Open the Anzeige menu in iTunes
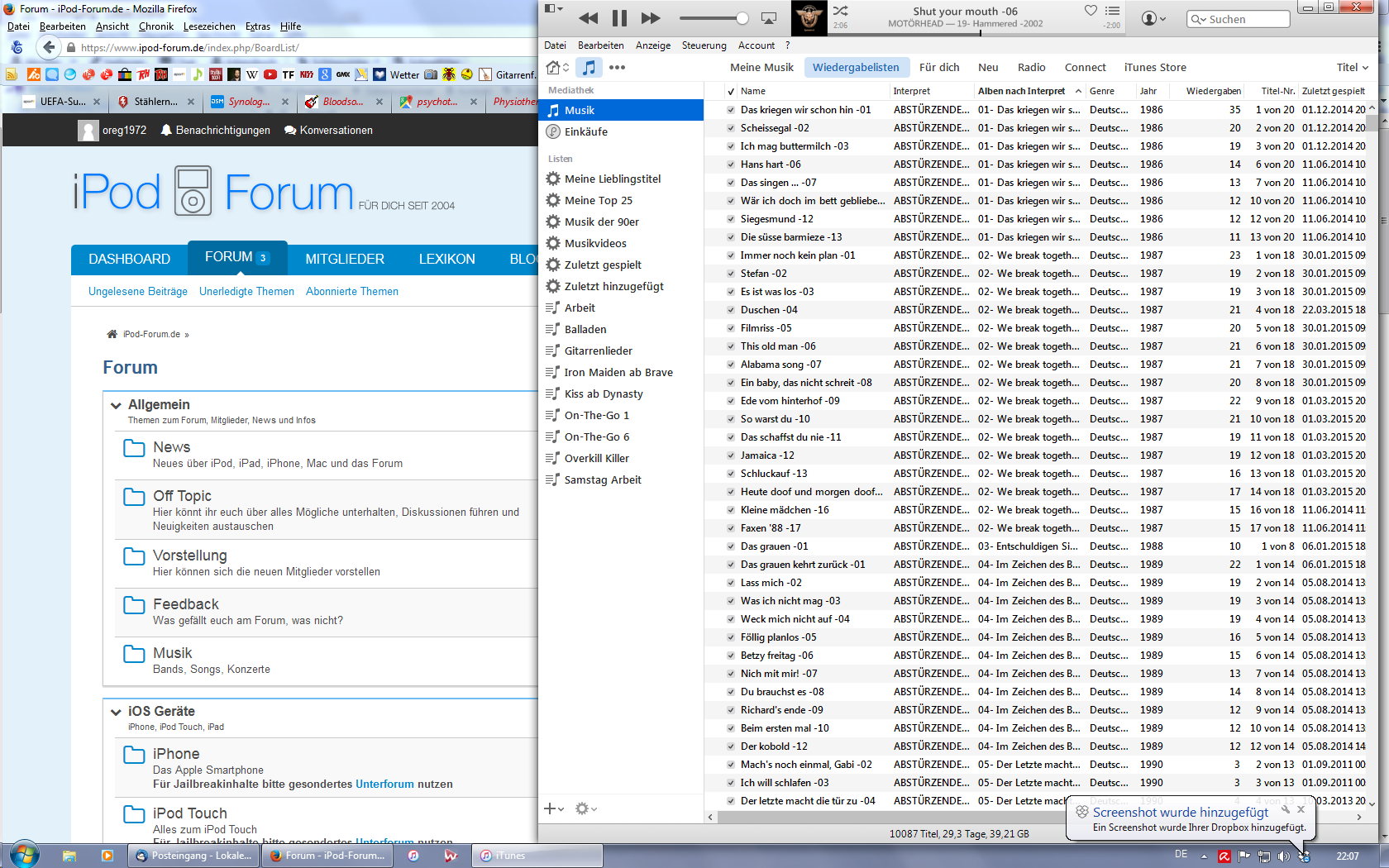The height and width of the screenshot is (868, 1389). (653, 45)
